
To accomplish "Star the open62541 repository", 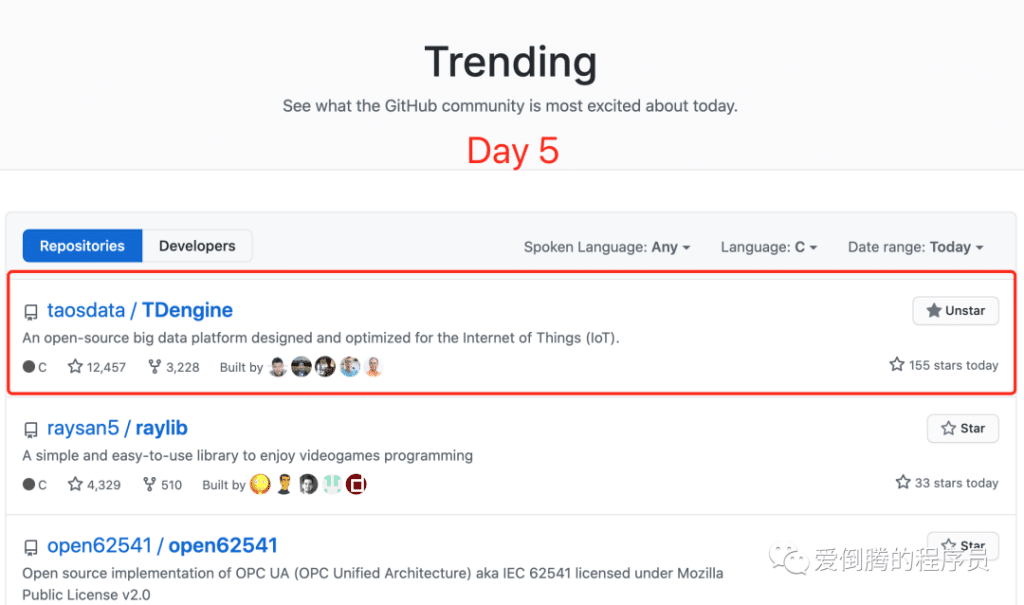I will (x=962, y=545).
